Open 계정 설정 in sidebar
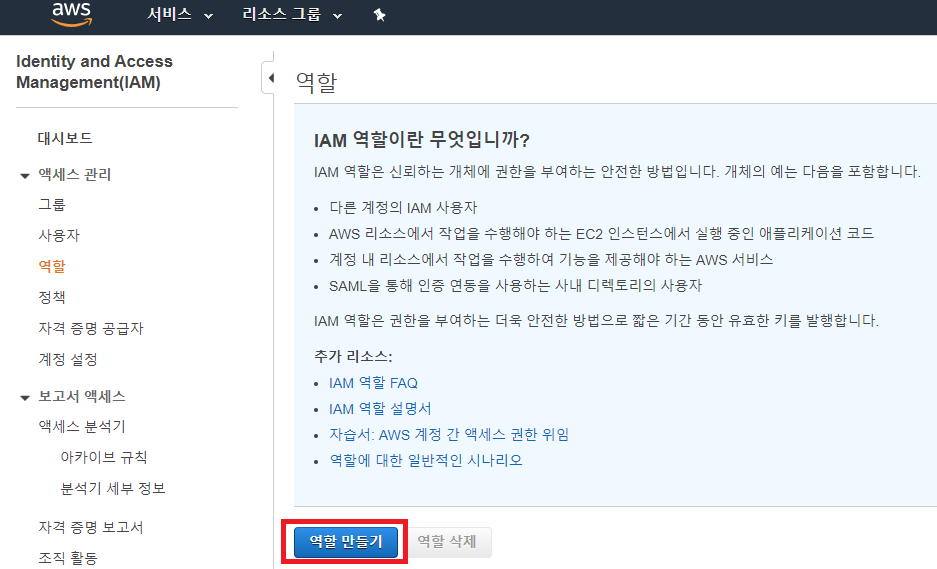 (68, 359)
